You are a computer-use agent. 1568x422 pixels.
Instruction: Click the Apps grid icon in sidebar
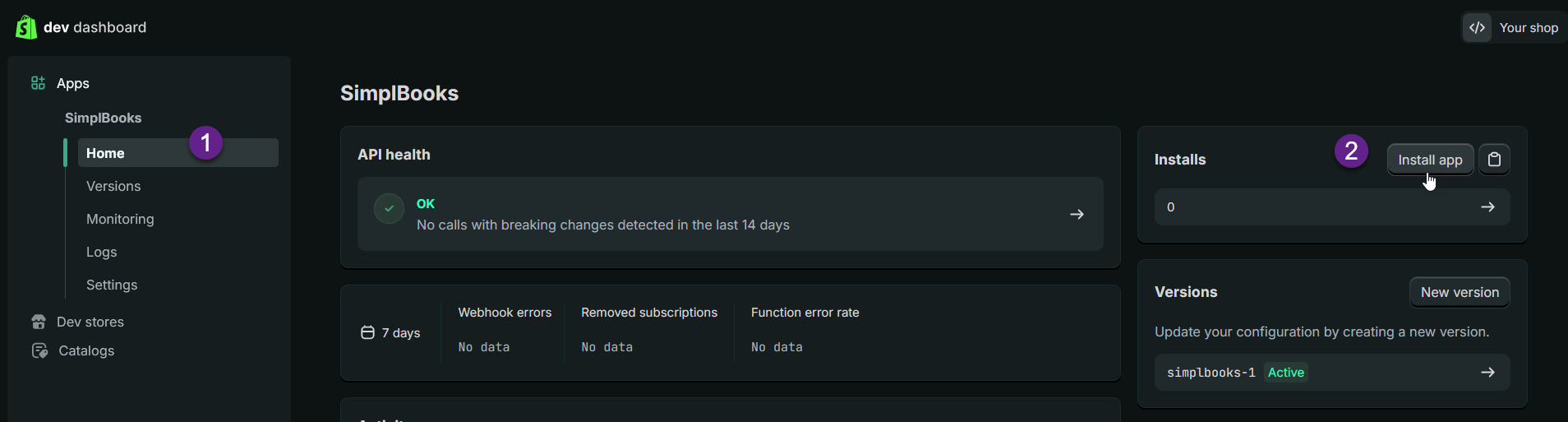tap(38, 83)
